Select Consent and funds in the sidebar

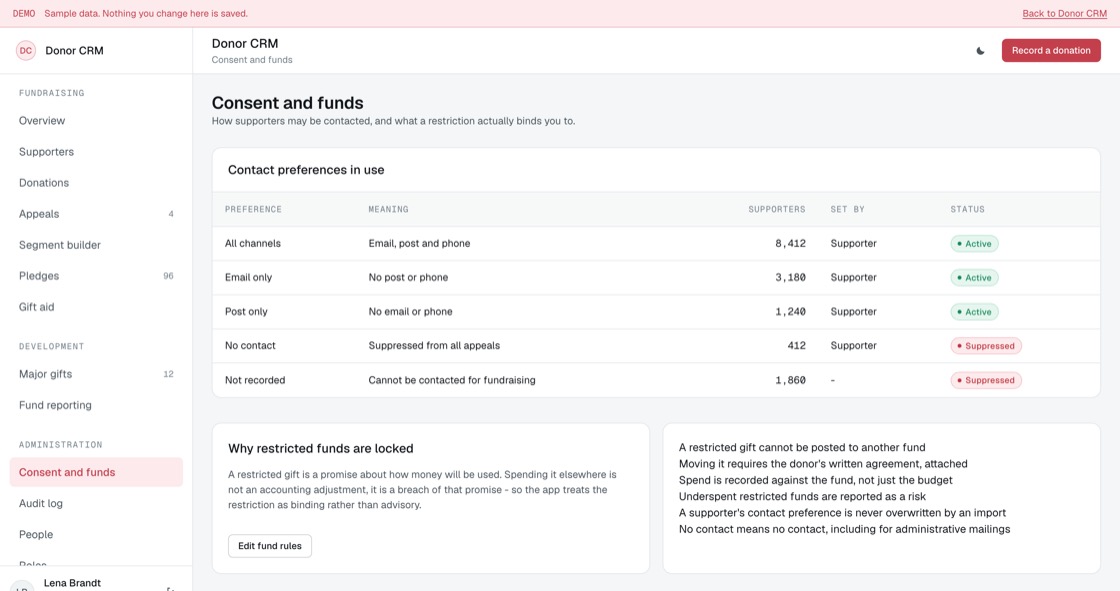96,472
